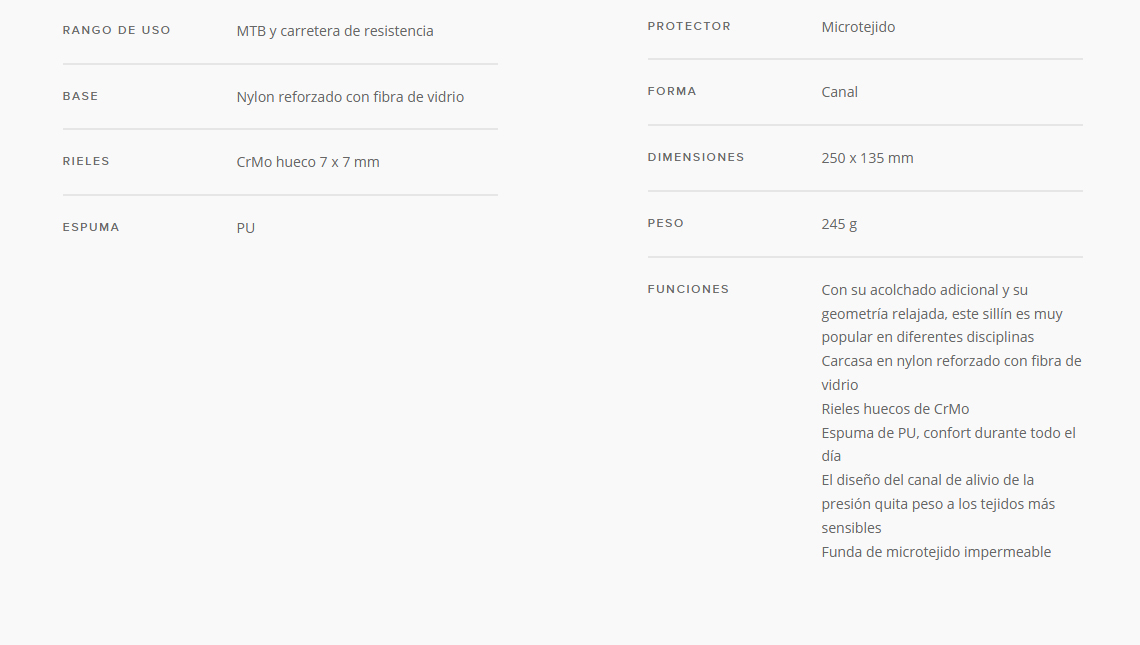This screenshot has height=645, width=1140.
Task: Click the PESO label
Action: click(x=666, y=223)
